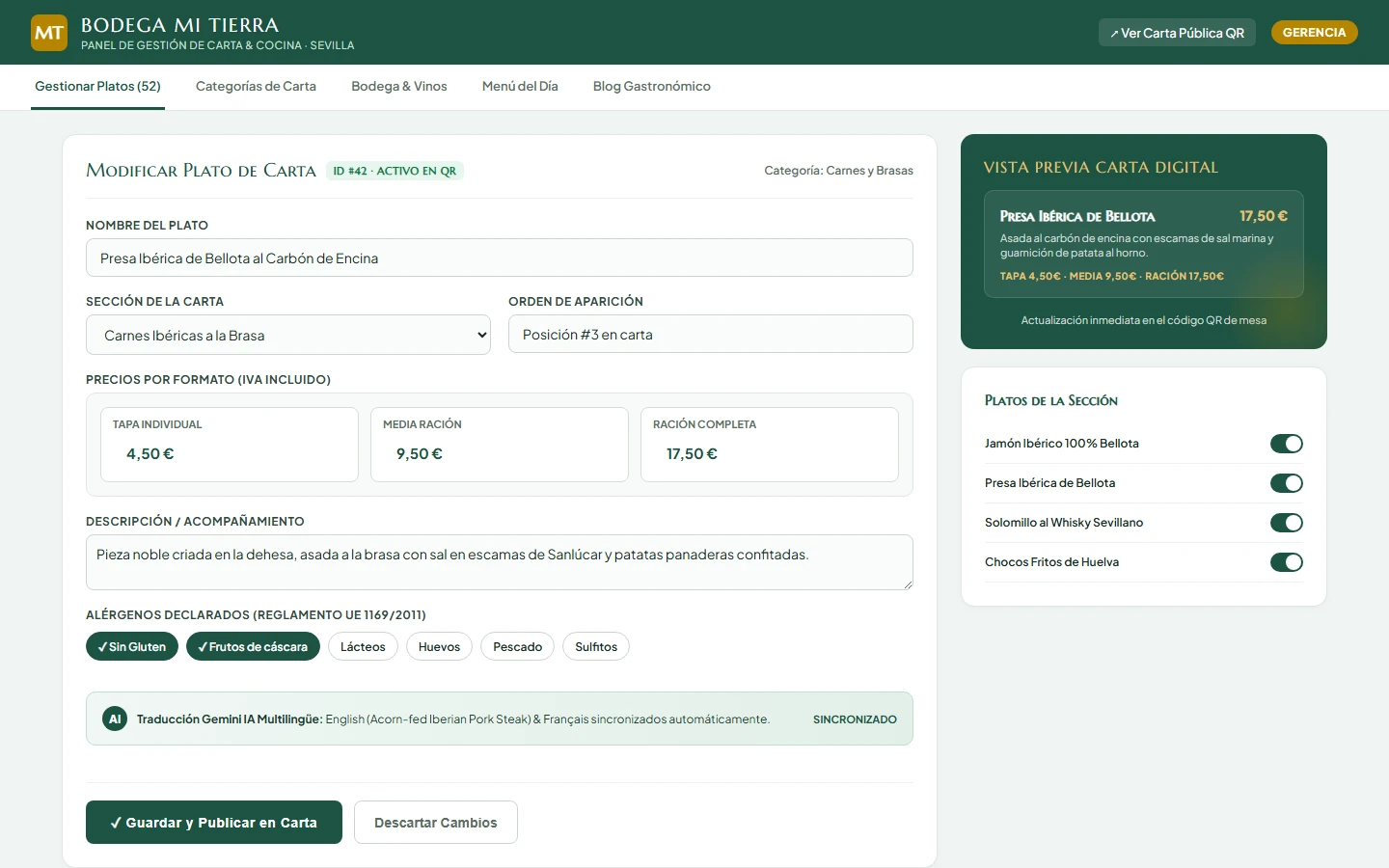Switch to Categorías de Carta tab

256,87
